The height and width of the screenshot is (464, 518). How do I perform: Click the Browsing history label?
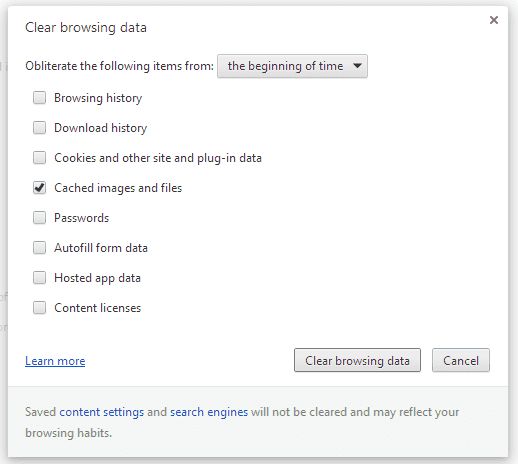click(98, 98)
